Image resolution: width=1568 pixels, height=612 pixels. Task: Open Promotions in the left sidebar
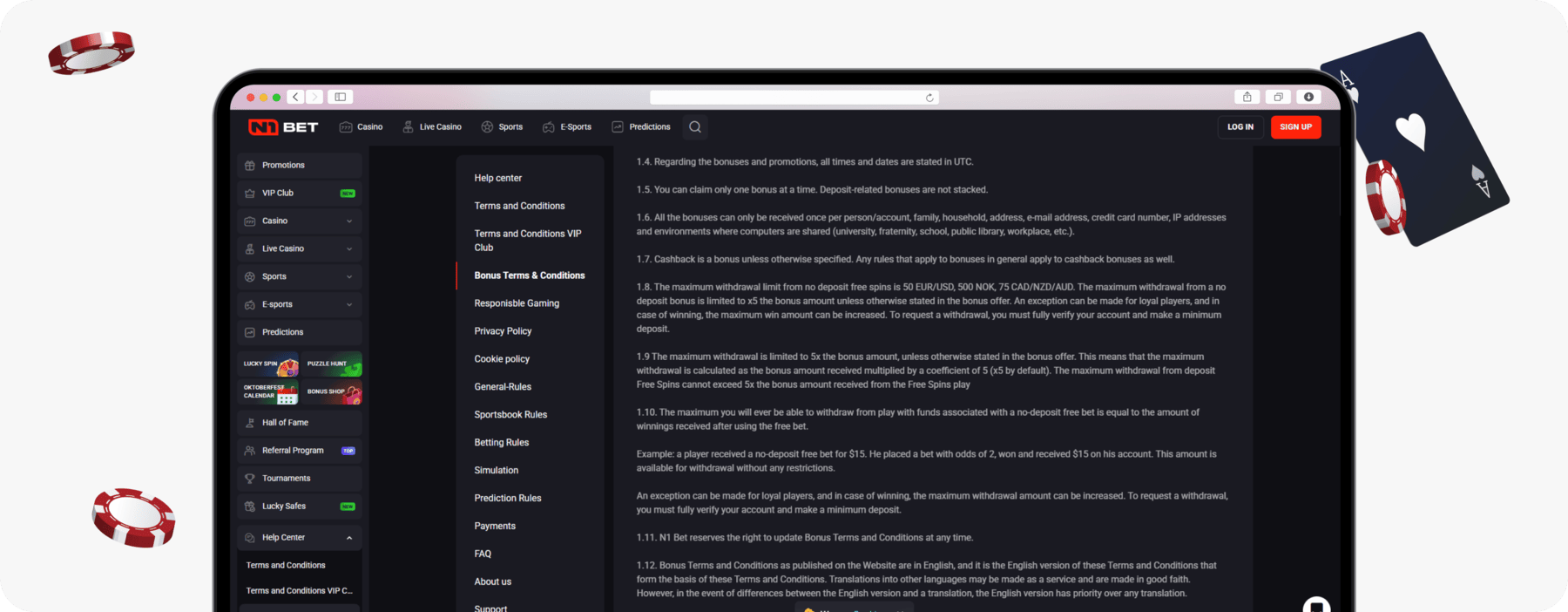pyautogui.click(x=300, y=166)
